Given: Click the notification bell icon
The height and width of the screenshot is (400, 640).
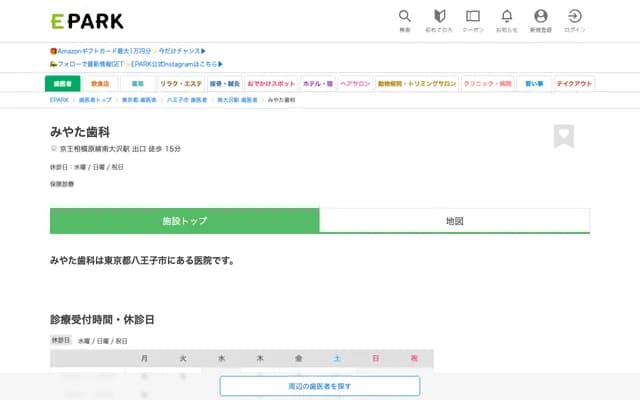Looking at the screenshot, I should 507,17.
